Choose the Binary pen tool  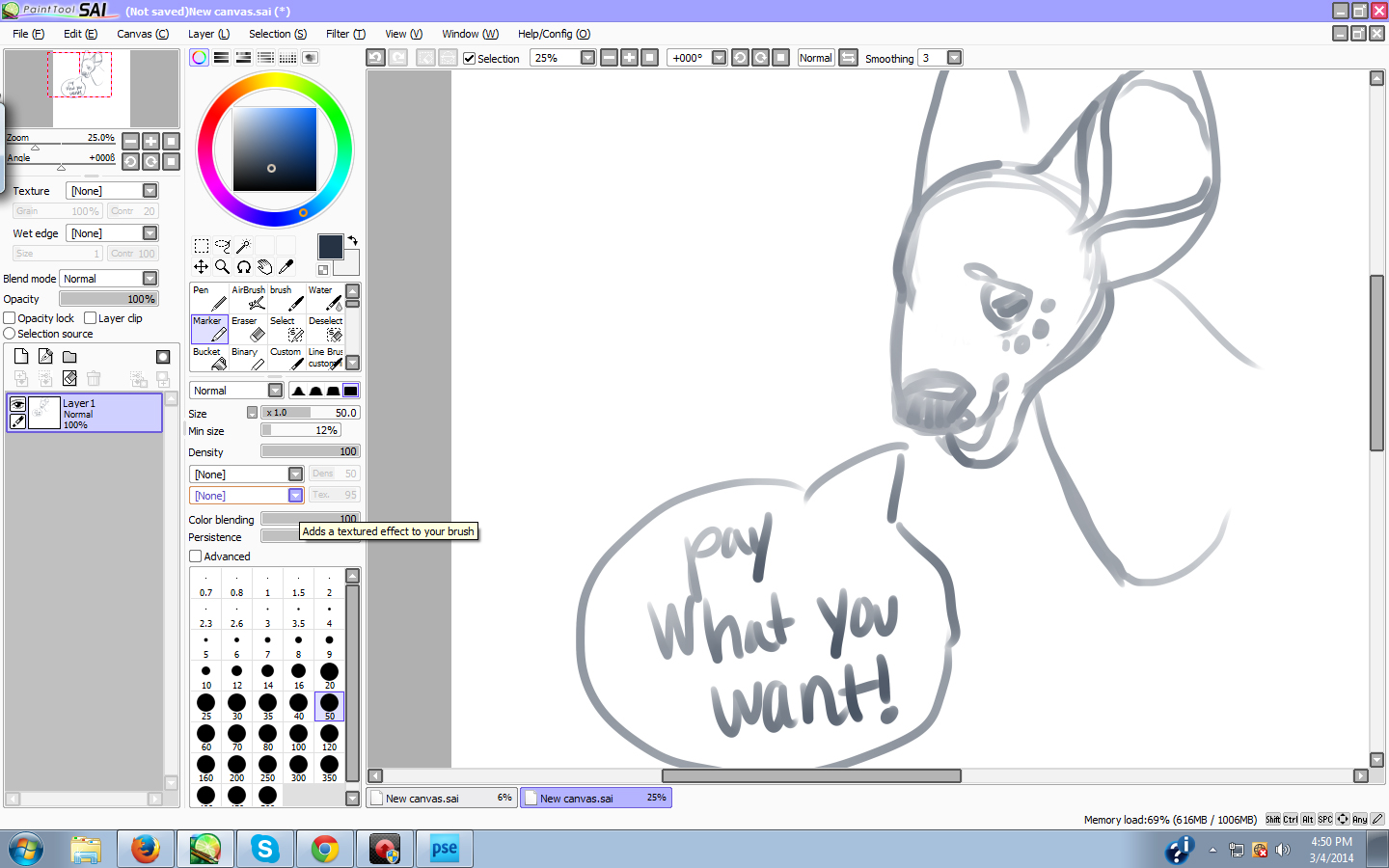(x=248, y=359)
